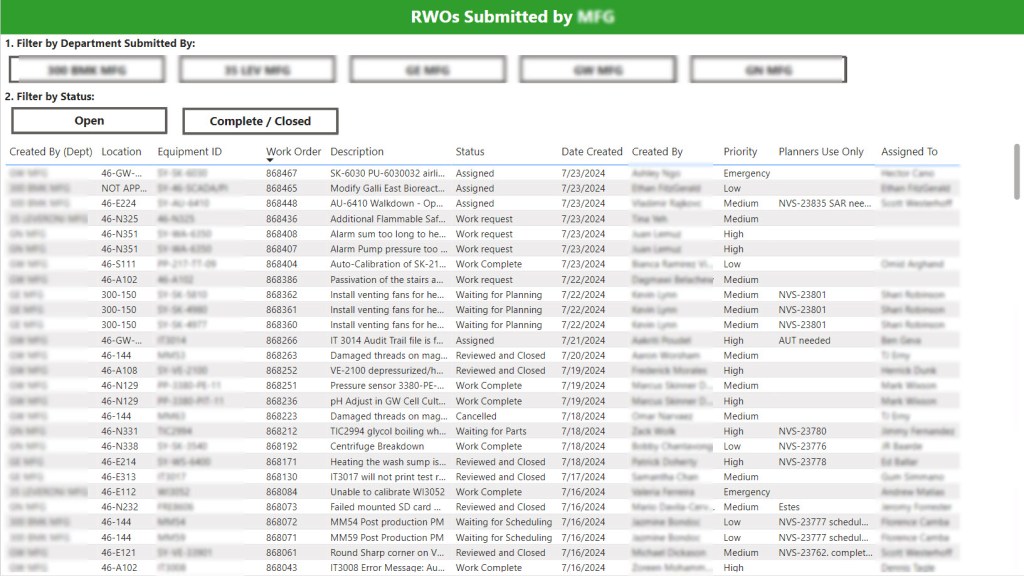Click the Assigned To column header
This screenshot has height=576, width=1024.
pyautogui.click(x=909, y=152)
